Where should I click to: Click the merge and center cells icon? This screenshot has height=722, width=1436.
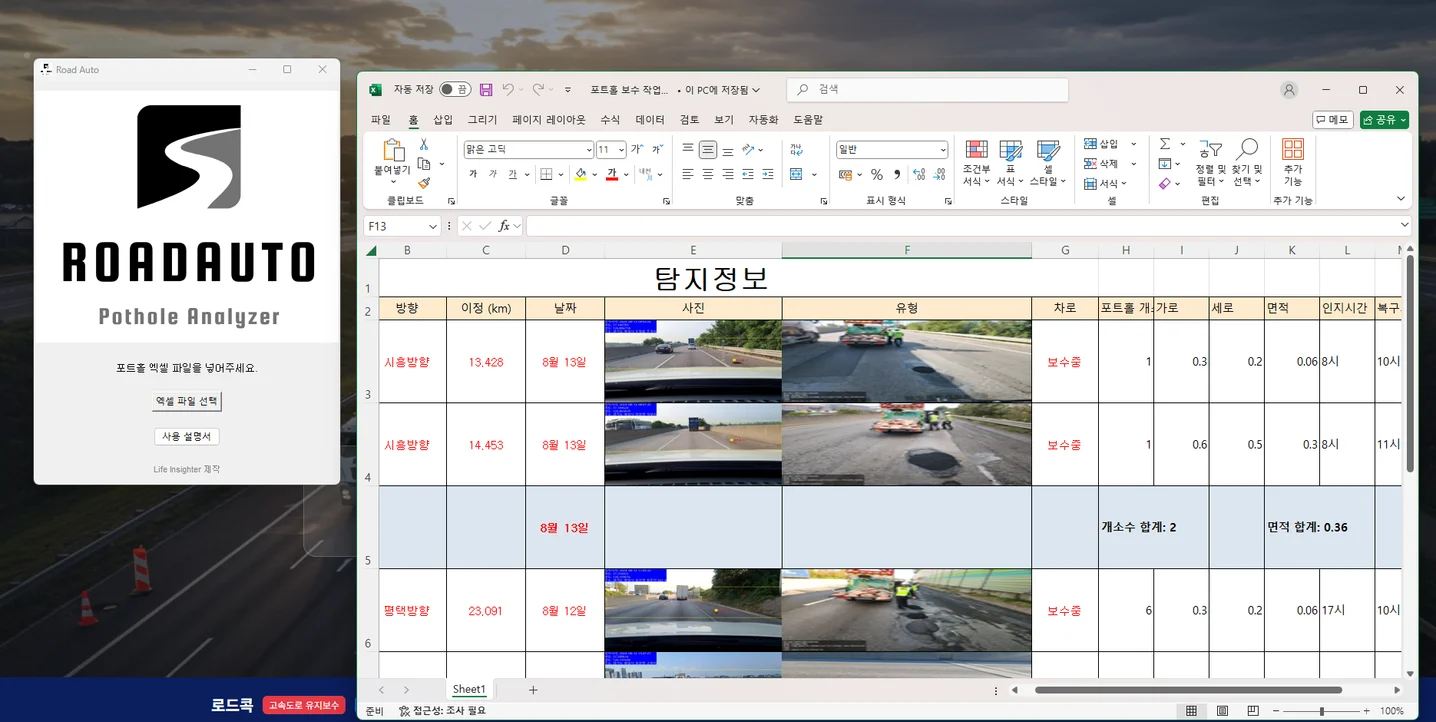pyautogui.click(x=796, y=174)
